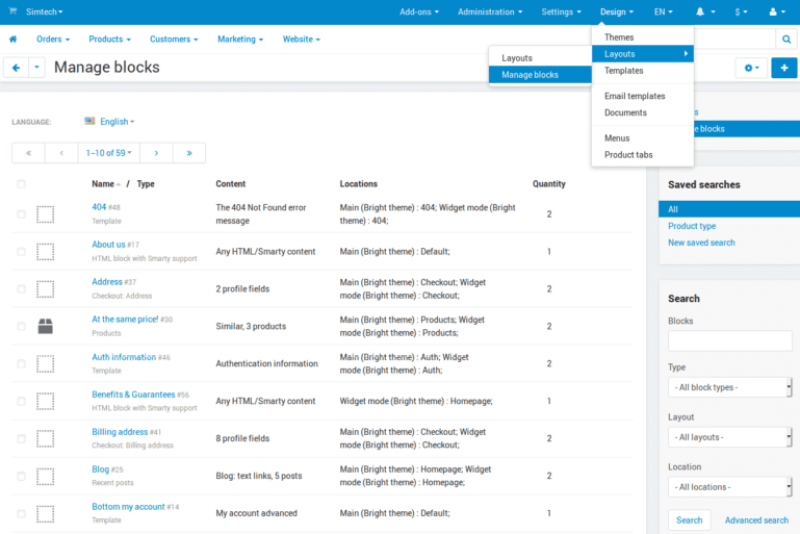The width and height of the screenshot is (800, 534).
Task: Choose Product tabs in Design menu
Action: pyautogui.click(x=628, y=155)
